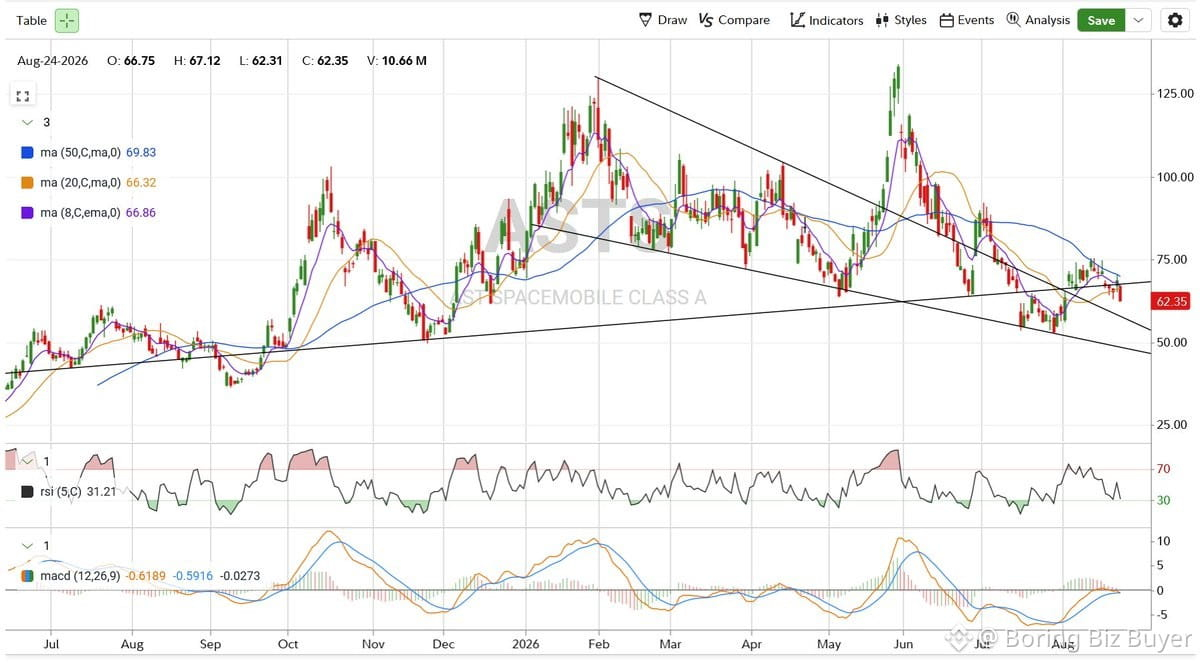Select the macd (12,26,9) legend label

coord(81,576)
